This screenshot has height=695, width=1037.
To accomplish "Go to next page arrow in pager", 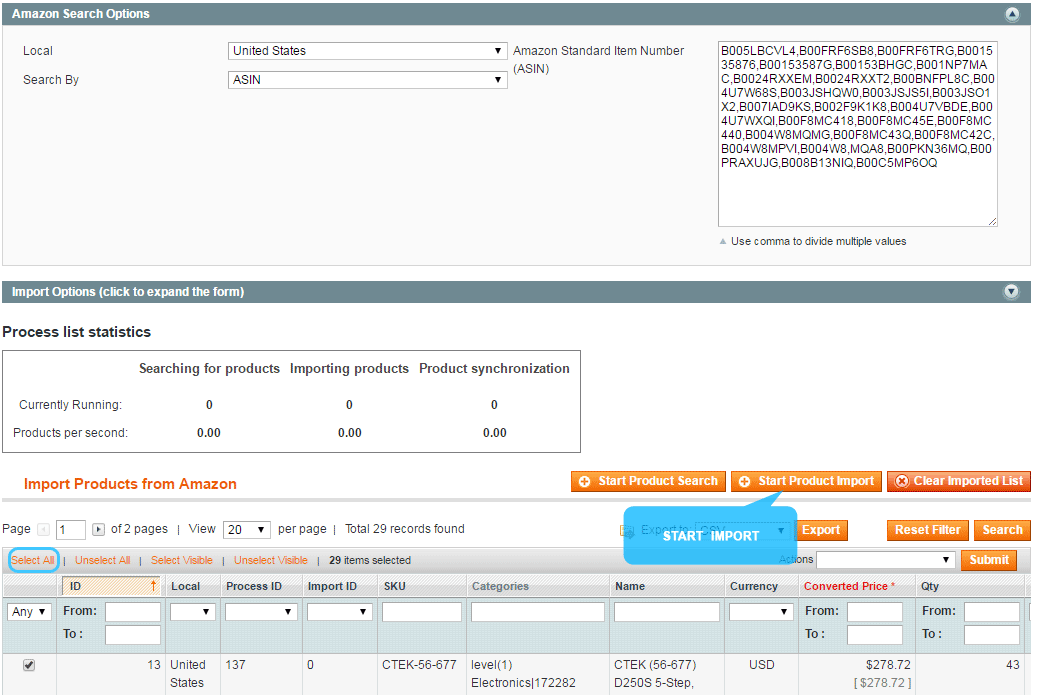I will tap(98, 530).
